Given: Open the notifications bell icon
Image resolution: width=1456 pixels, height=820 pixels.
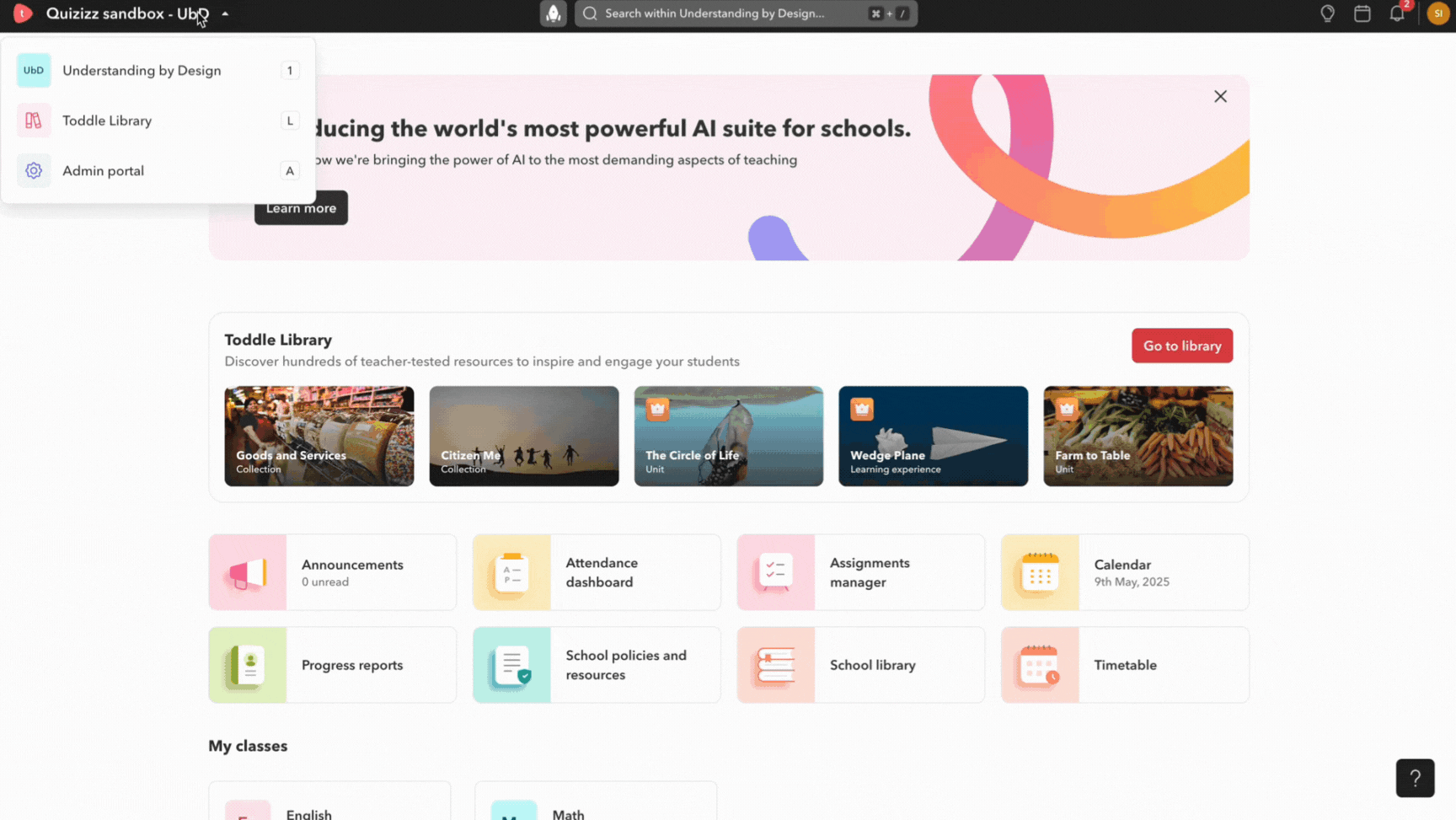Looking at the screenshot, I should pos(1397,13).
